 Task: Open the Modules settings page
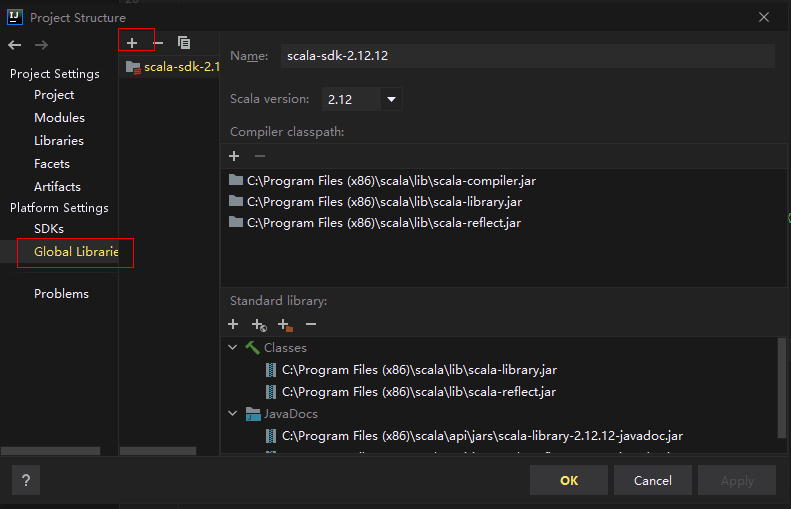(x=59, y=117)
